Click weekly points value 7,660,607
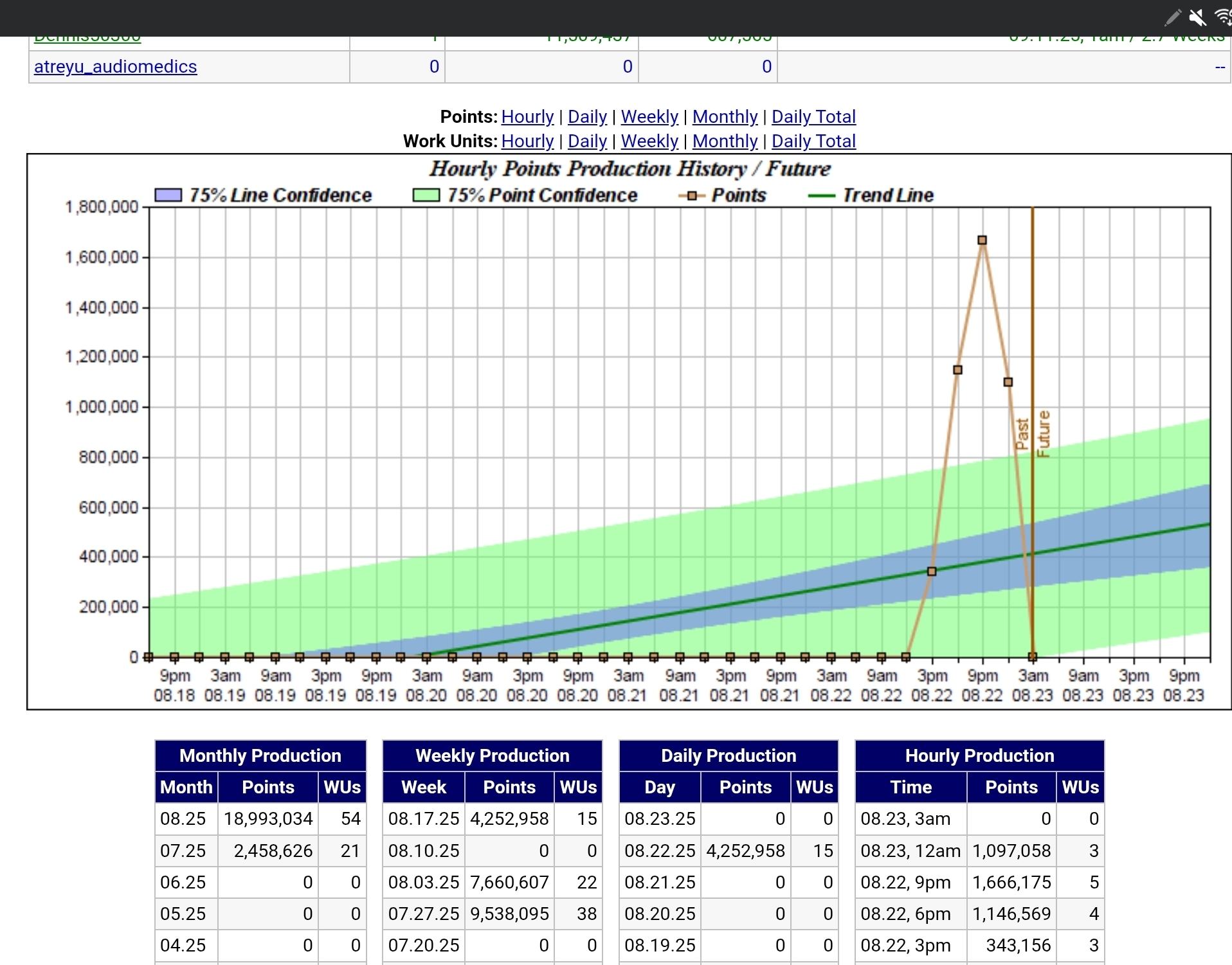This screenshot has height=965, width=1232. pyautogui.click(x=509, y=882)
